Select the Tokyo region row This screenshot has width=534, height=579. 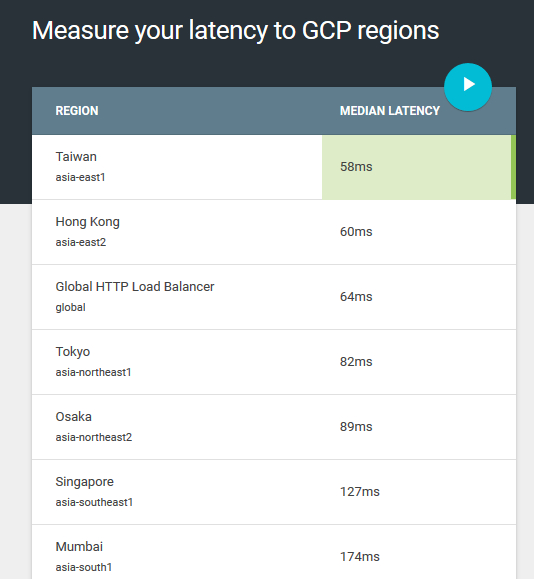274,362
